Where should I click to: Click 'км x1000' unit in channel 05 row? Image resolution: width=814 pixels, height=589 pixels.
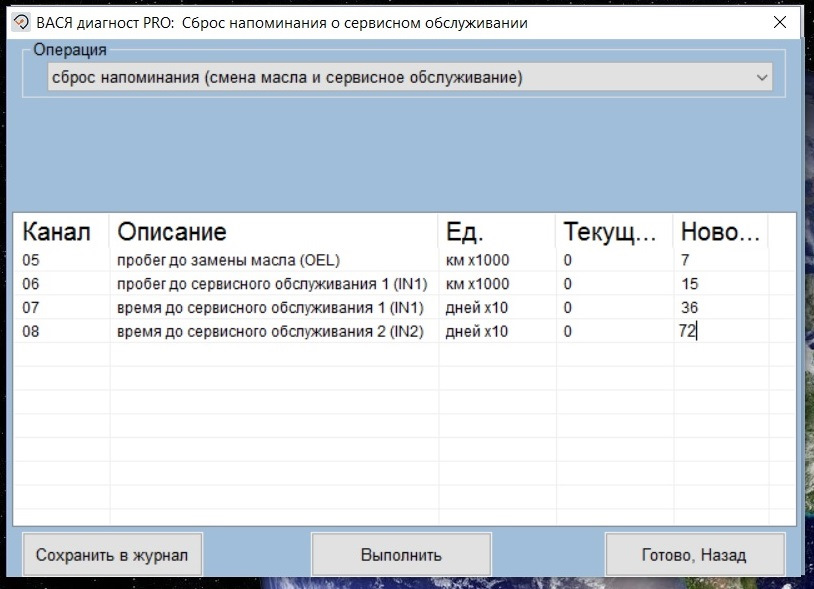(477, 260)
